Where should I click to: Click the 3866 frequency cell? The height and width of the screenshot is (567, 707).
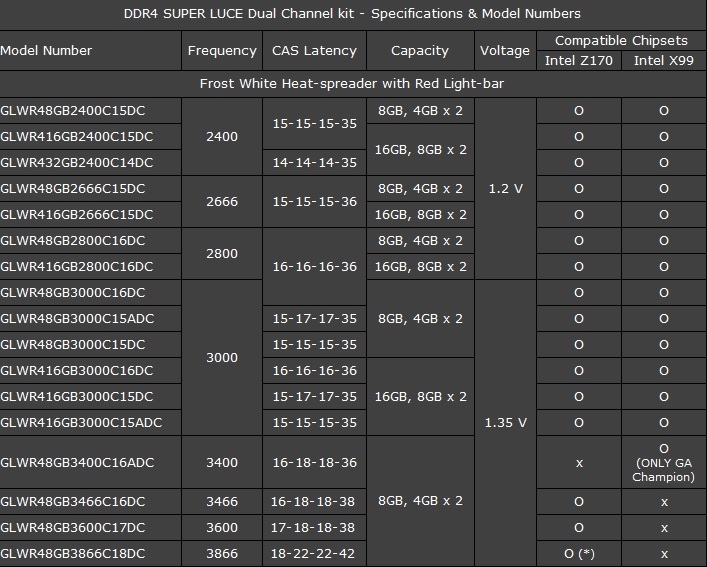tap(222, 554)
